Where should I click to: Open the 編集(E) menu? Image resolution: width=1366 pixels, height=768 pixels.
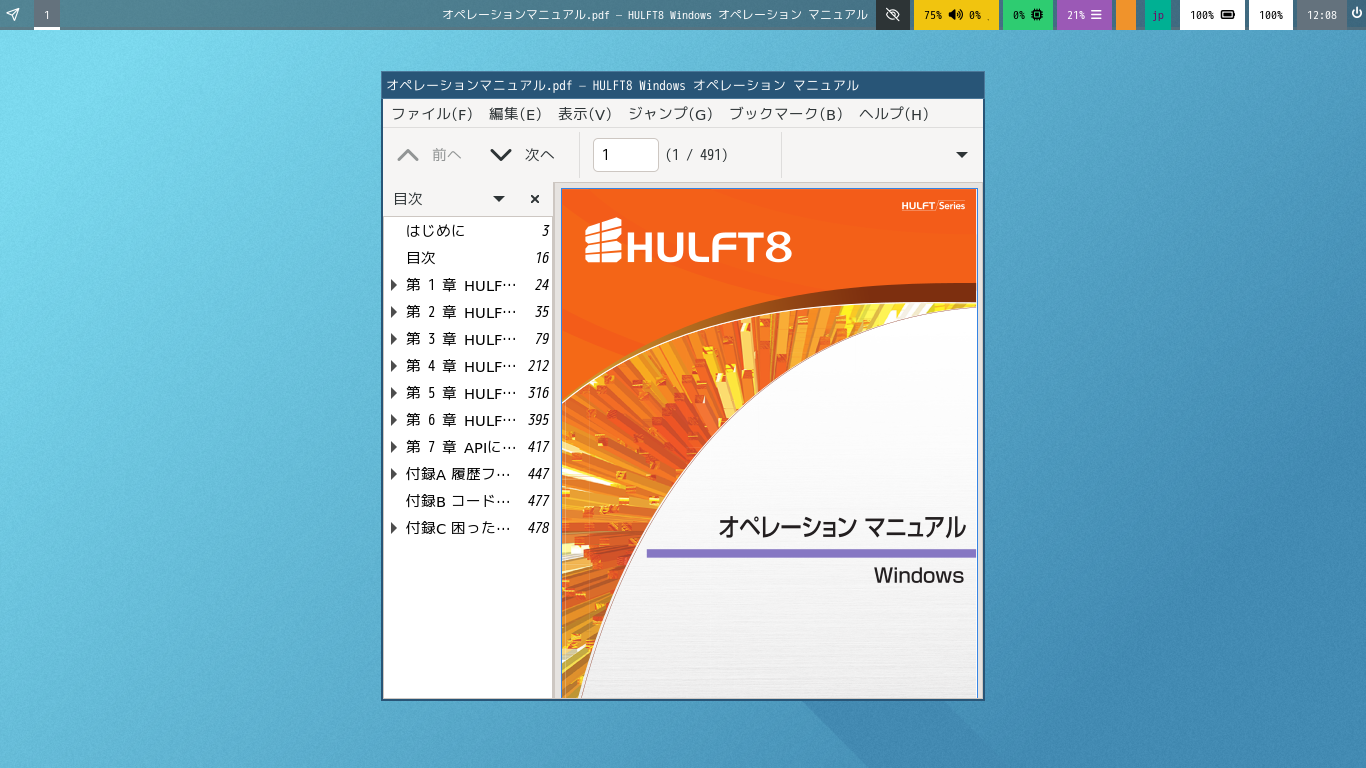[x=515, y=114]
